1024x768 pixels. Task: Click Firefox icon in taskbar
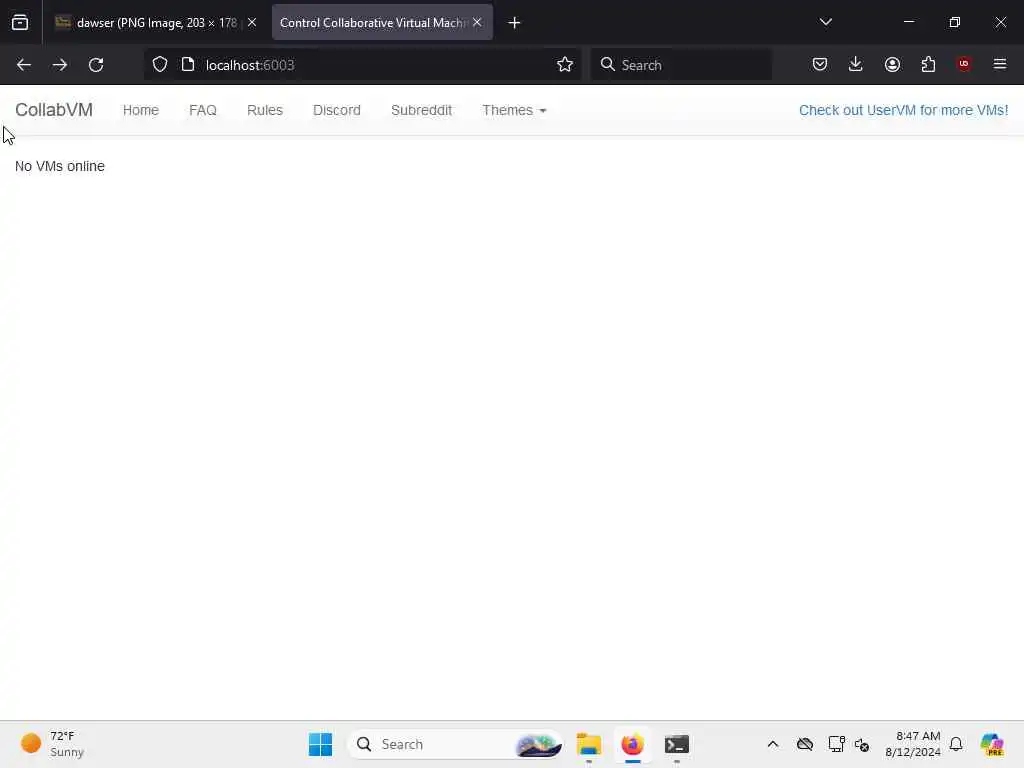tap(632, 744)
